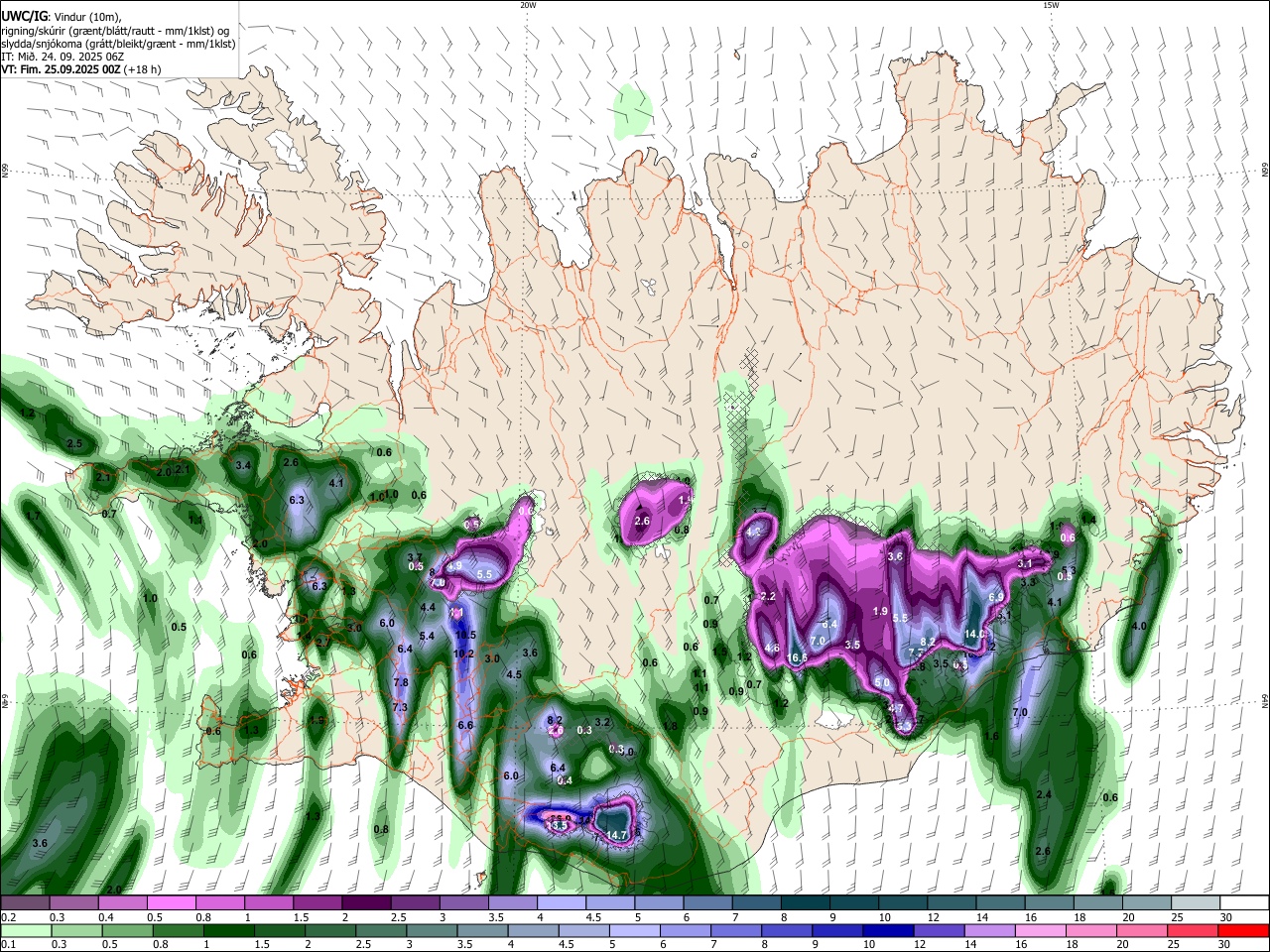Click the palest green first swatch of the rain legend

(x=25, y=930)
